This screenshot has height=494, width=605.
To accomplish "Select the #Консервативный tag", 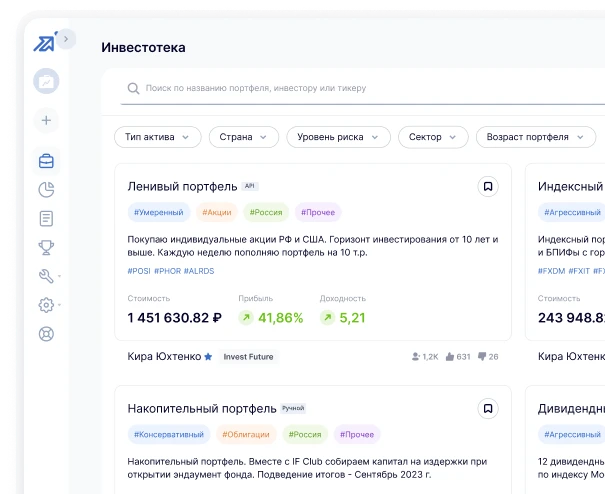I will 169,434.
